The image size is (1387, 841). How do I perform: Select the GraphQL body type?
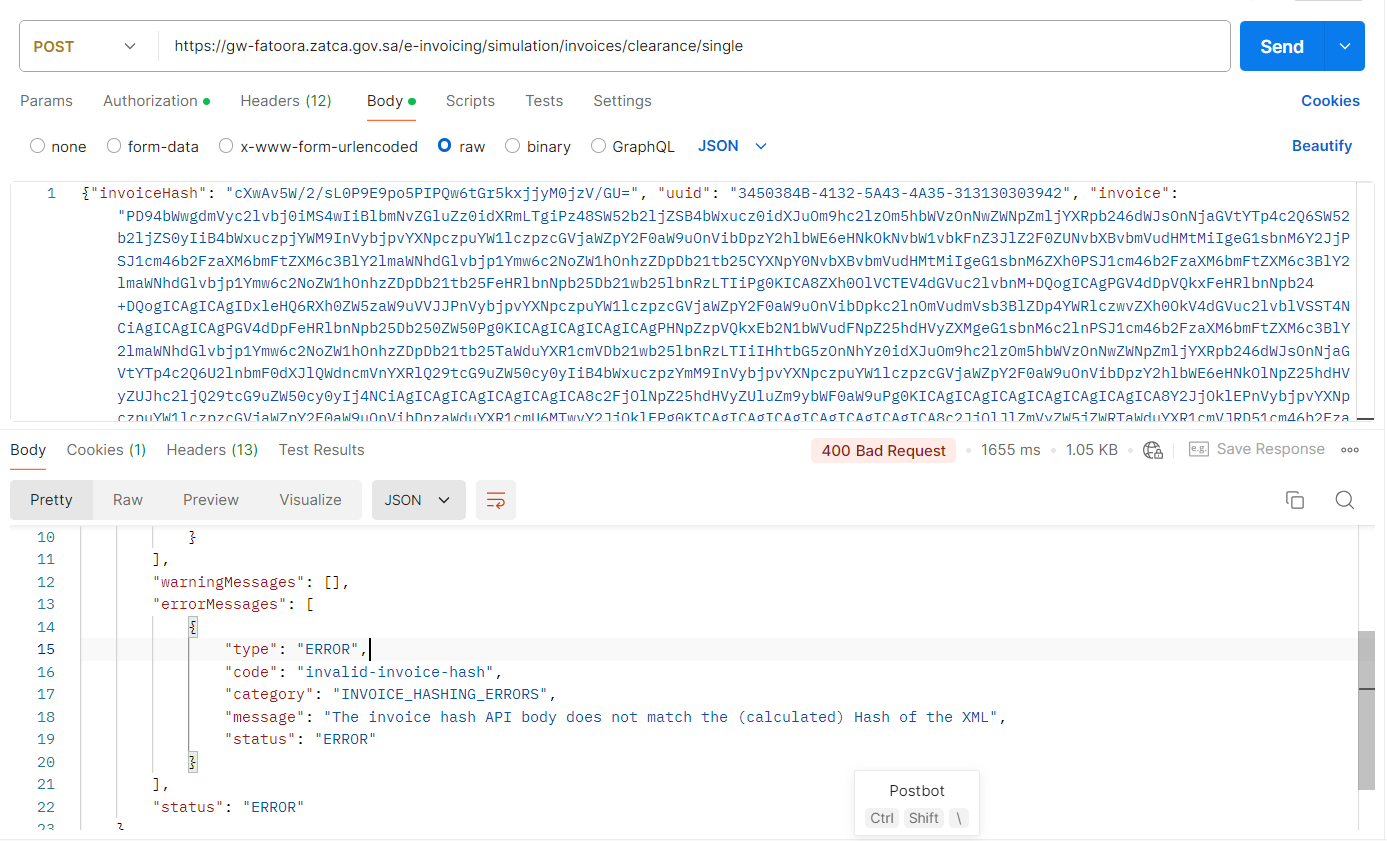599,146
